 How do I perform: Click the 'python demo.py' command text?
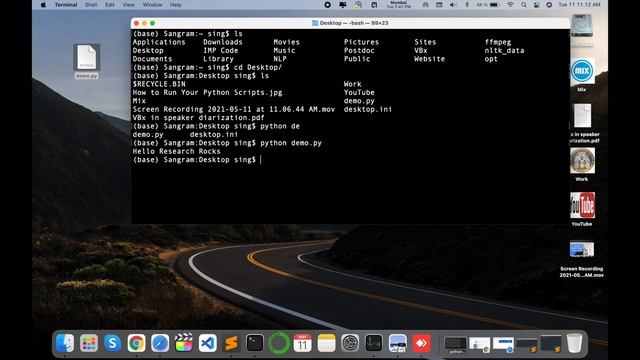pyautogui.click(x=291, y=143)
